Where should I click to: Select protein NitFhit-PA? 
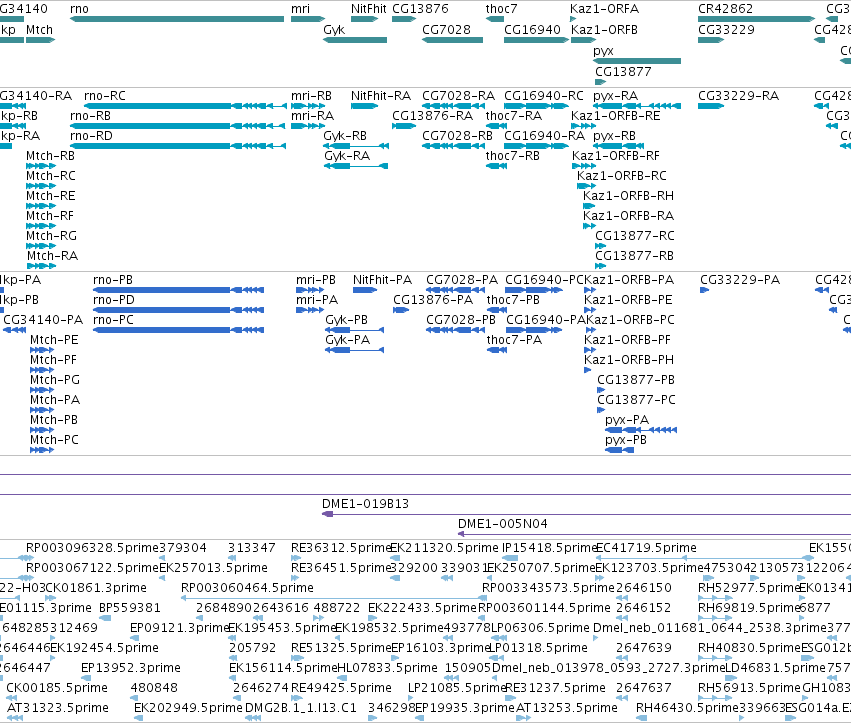pos(382,280)
